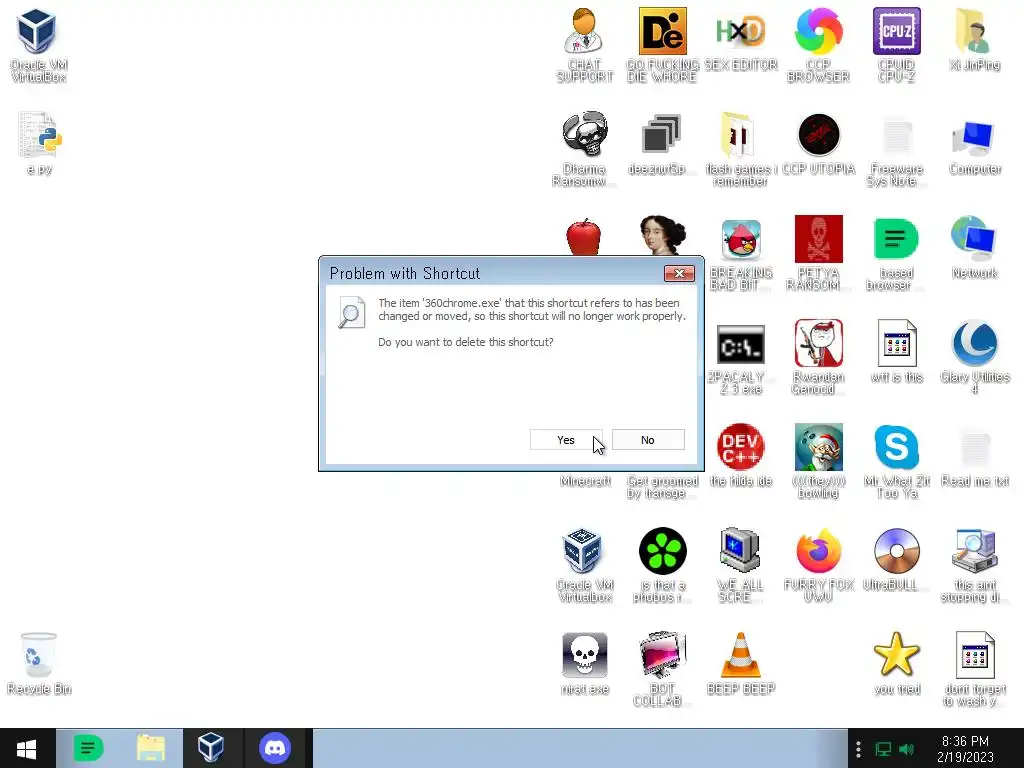Click the network tray icon

[883, 749]
